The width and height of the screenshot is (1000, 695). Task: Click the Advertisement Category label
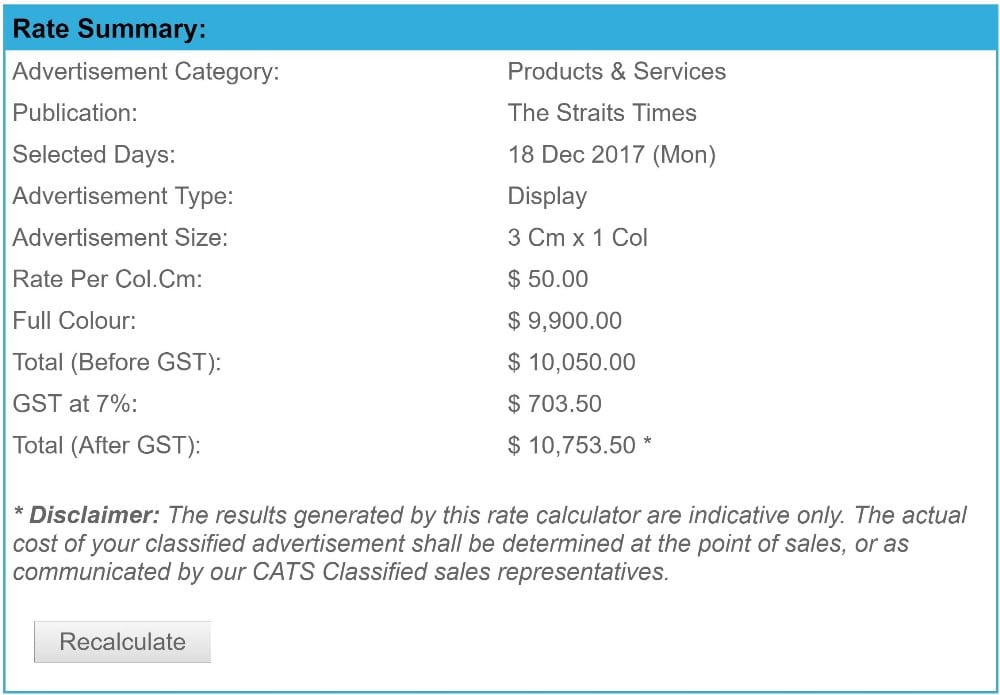tap(145, 71)
